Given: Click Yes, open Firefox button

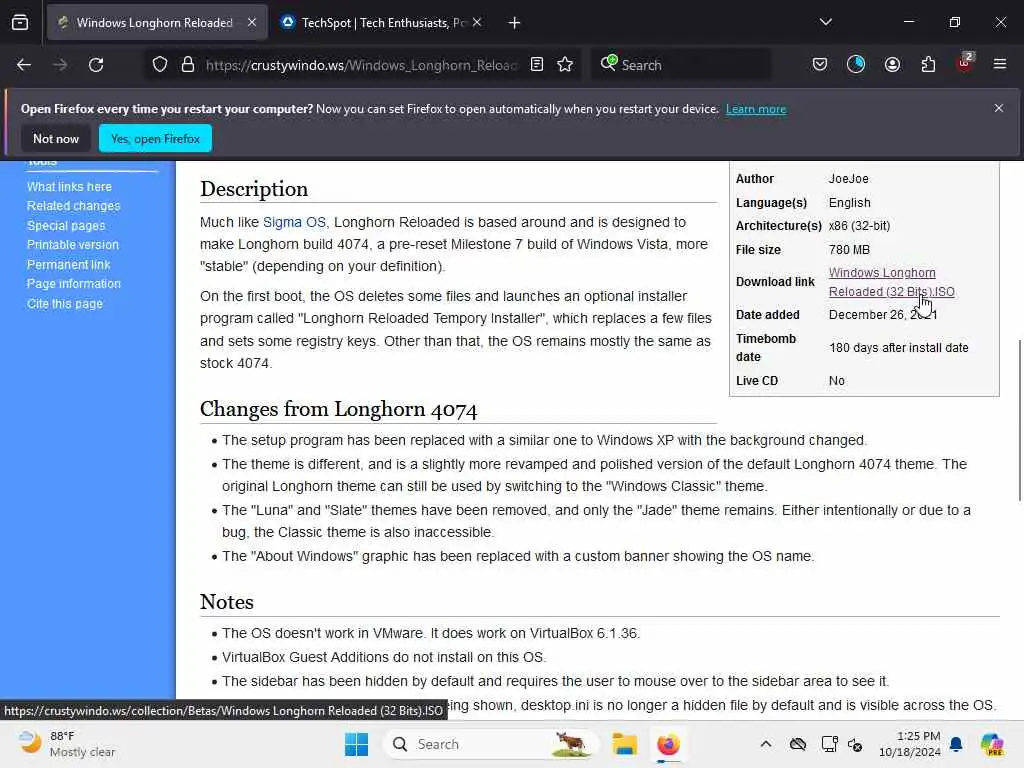Looking at the screenshot, I should coord(155,138).
